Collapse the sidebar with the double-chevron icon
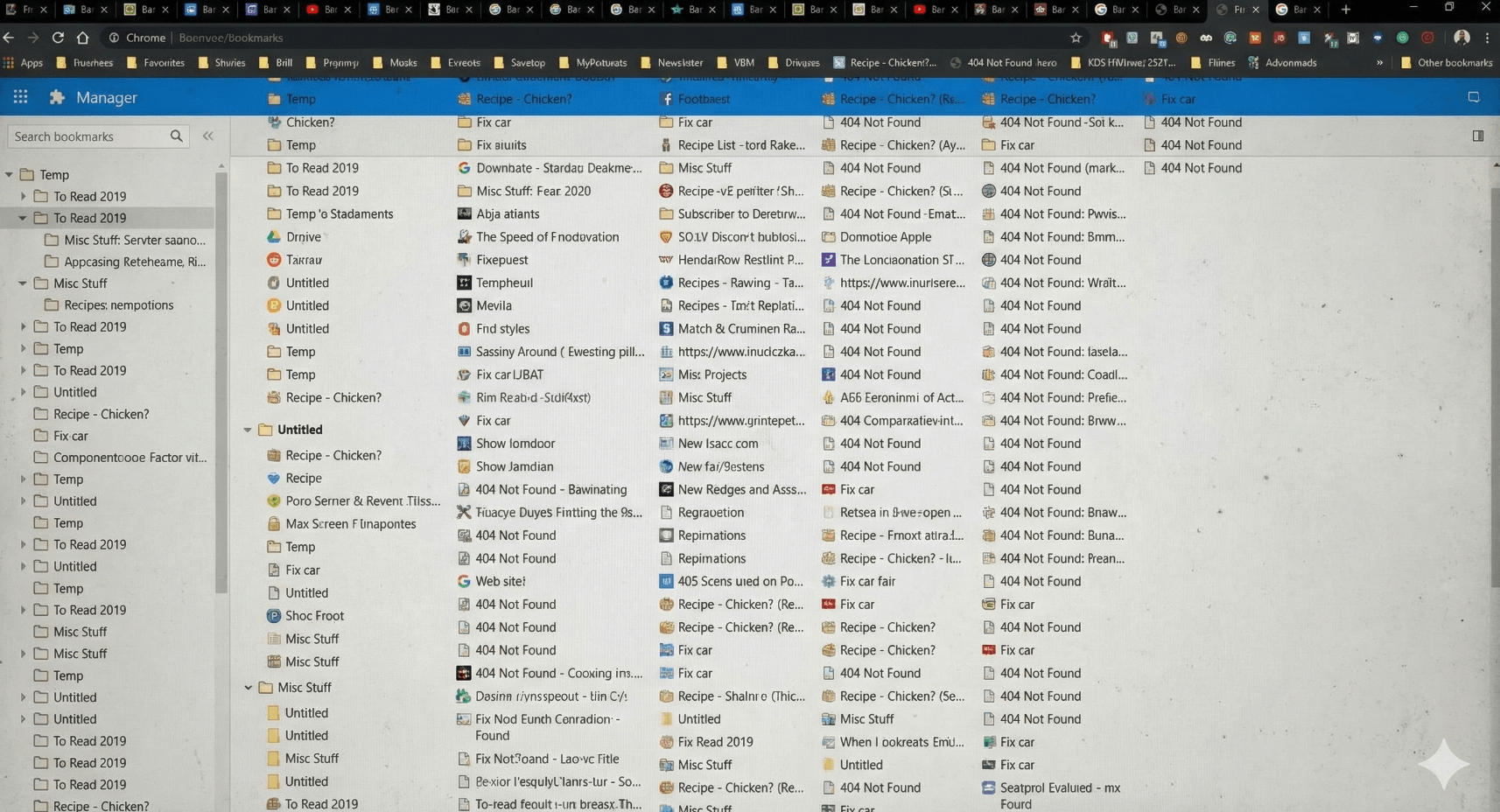 pos(207,136)
